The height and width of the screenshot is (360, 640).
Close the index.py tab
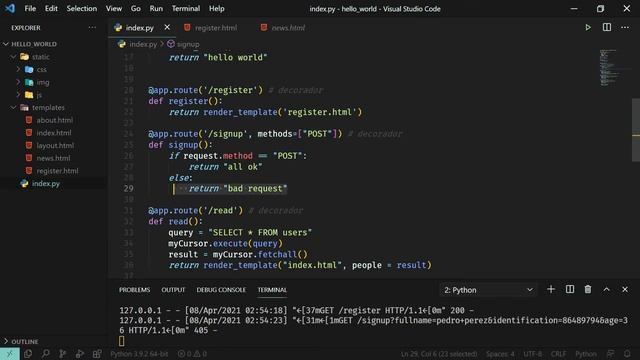[167, 27]
